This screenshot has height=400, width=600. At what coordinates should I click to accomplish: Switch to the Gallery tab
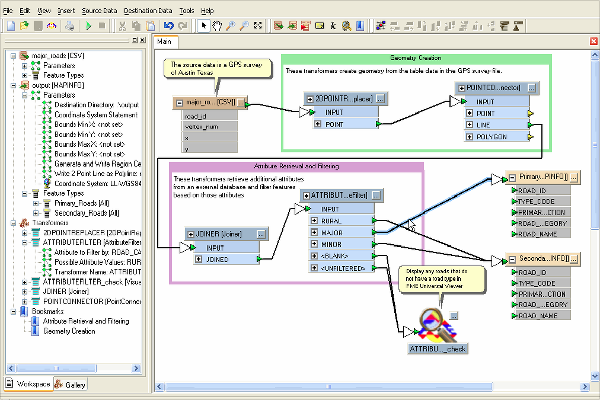tap(72, 383)
